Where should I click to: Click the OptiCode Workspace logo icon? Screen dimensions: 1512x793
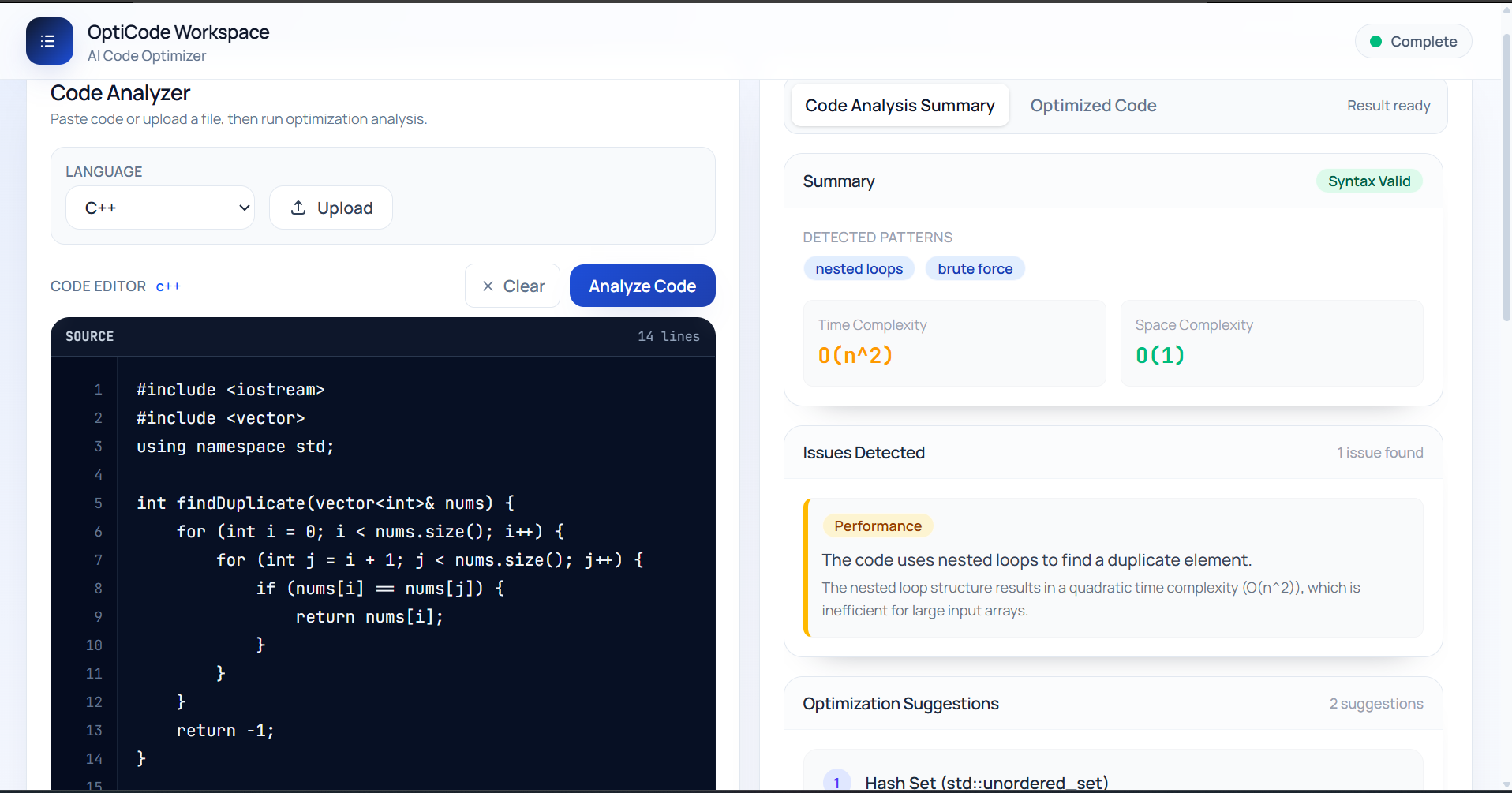[49, 41]
